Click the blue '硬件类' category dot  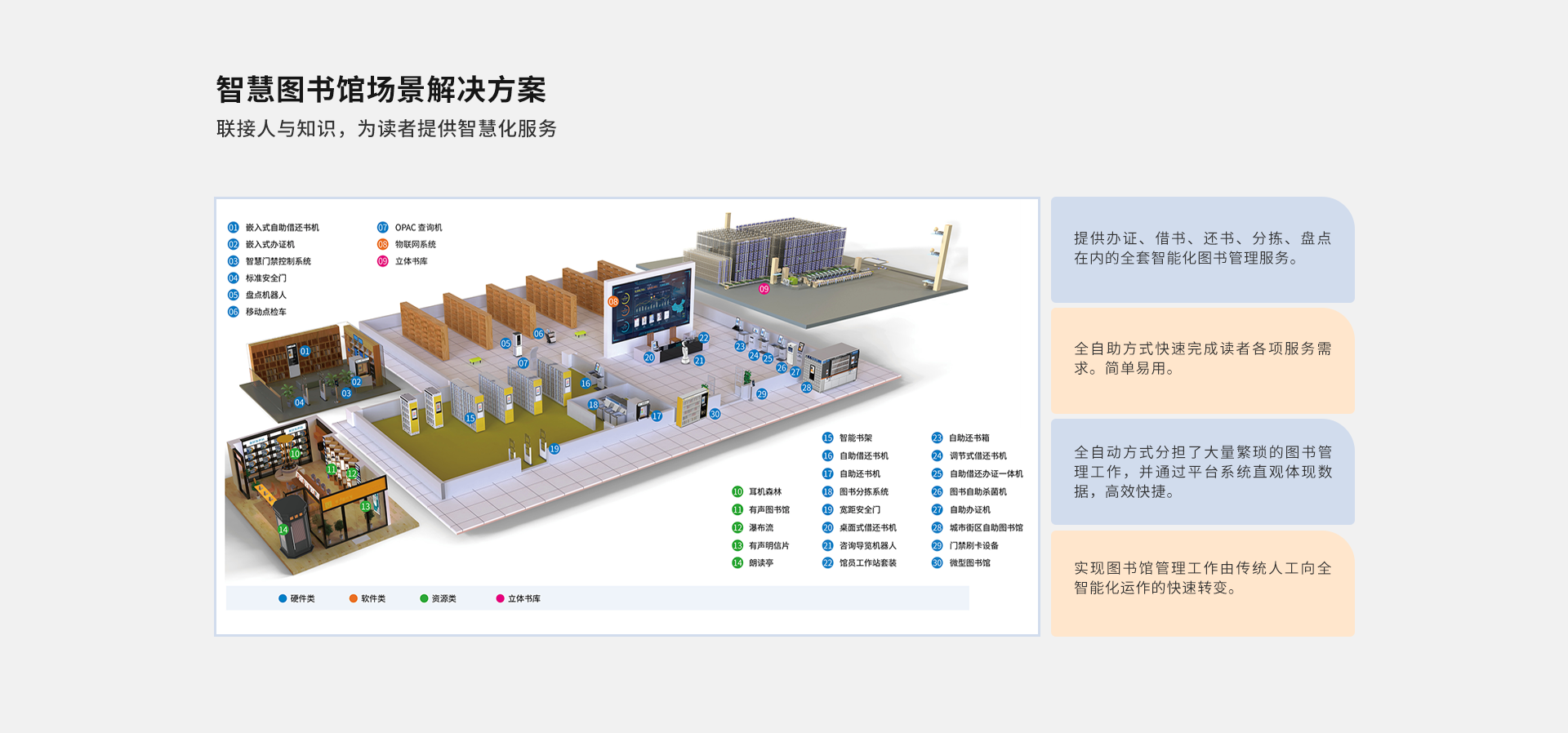(283, 598)
